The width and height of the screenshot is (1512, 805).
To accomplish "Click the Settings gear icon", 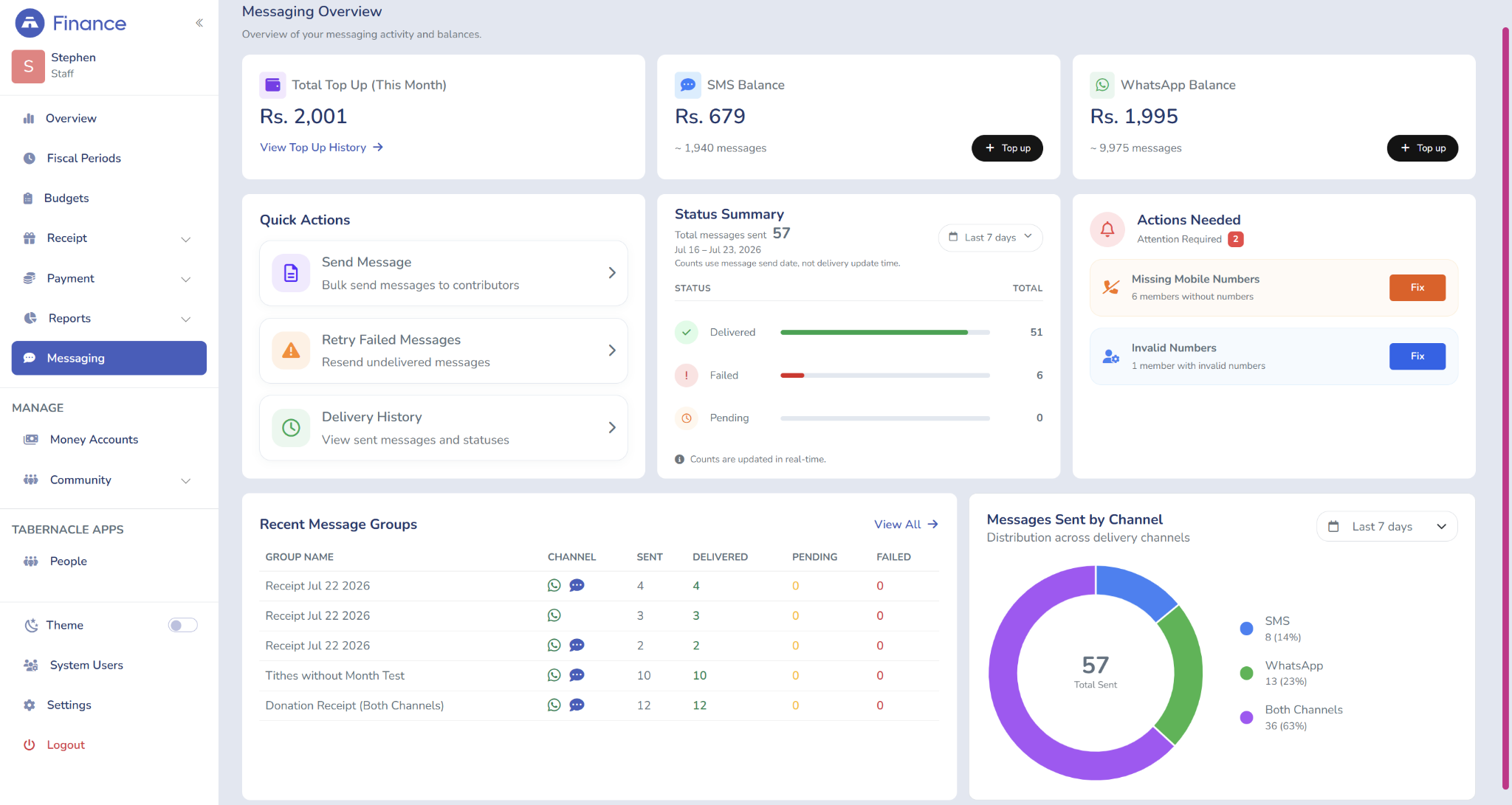I will (x=30, y=705).
